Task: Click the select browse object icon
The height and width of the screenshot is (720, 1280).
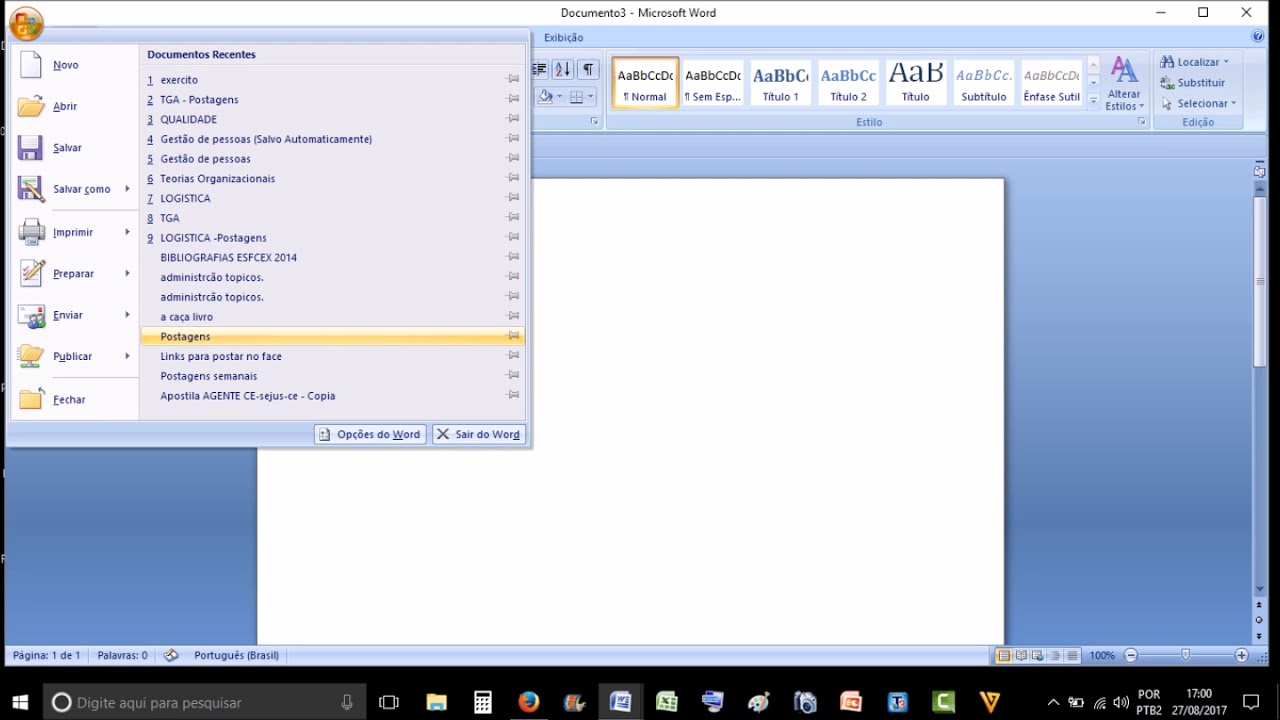Action: [1259, 621]
